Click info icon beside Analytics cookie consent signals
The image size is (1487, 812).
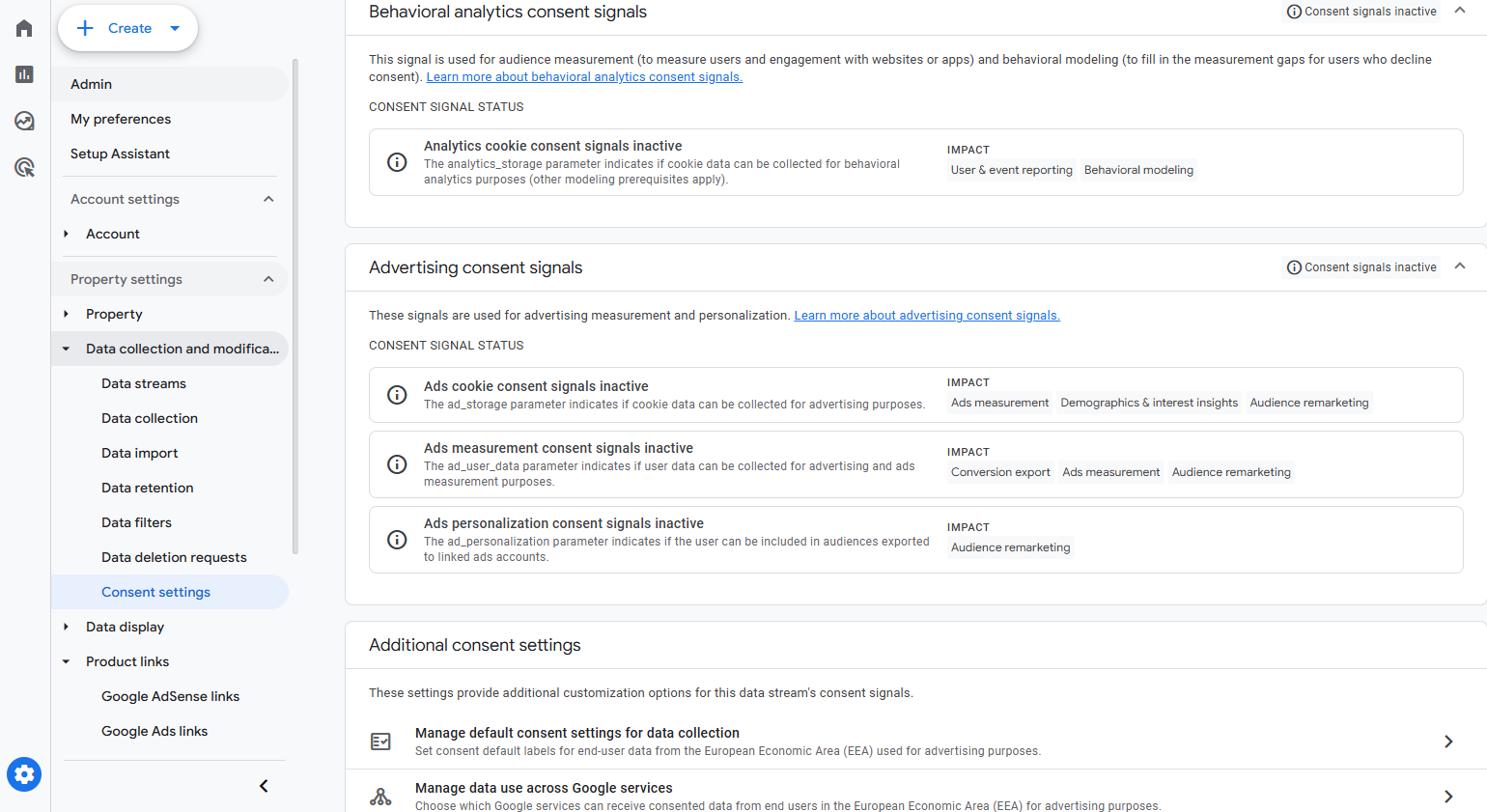coord(397,162)
